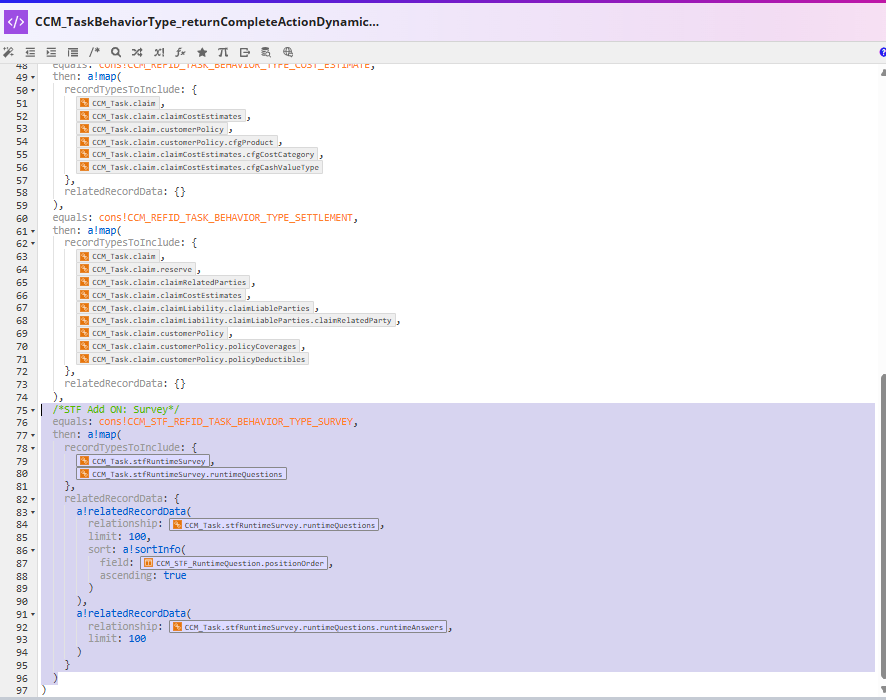Click the pi constant toolbar icon
Screen dimensions: 886x700
pyautogui.click(x=223, y=53)
